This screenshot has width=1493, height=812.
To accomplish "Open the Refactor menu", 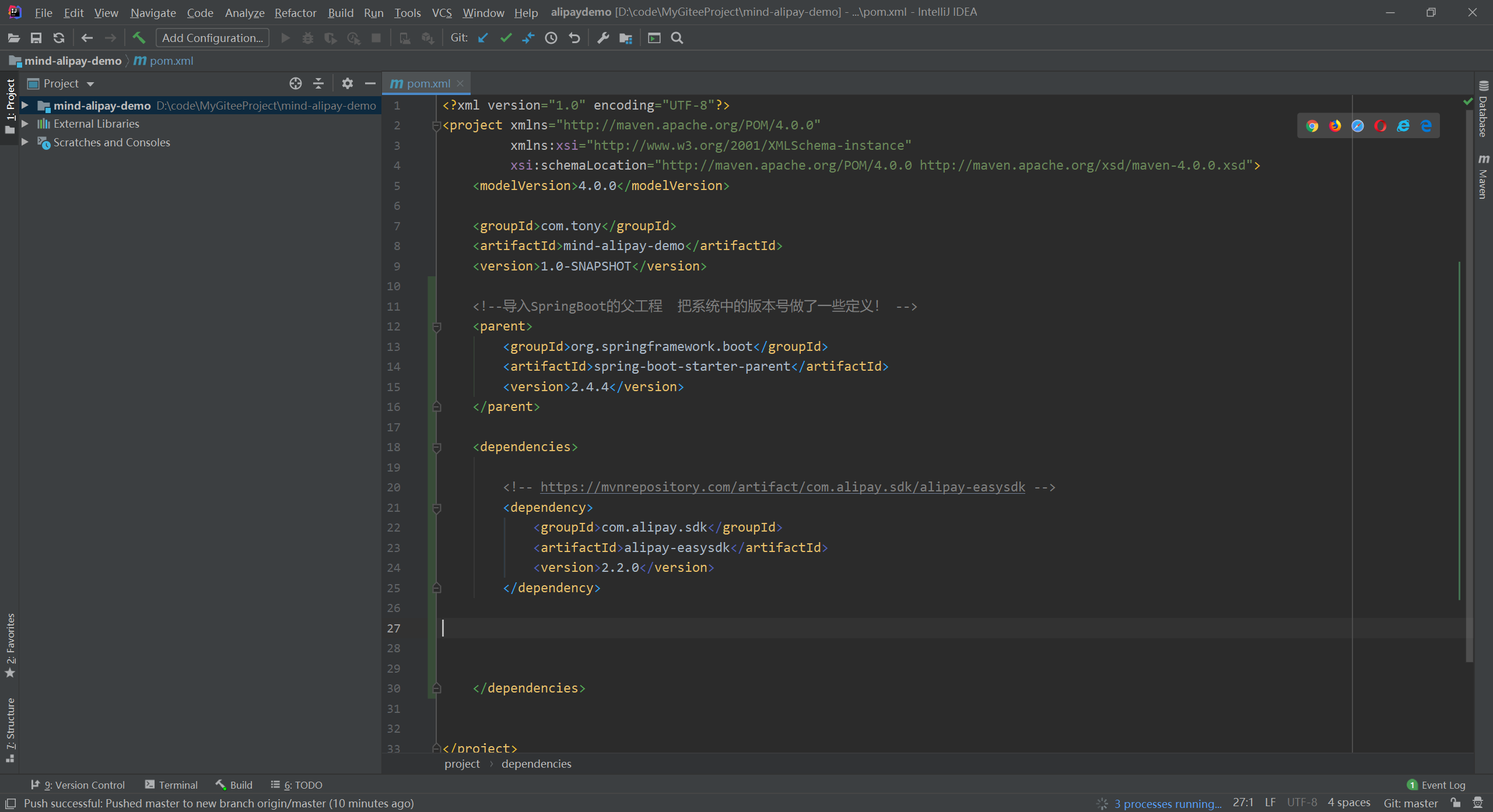I will coord(295,12).
